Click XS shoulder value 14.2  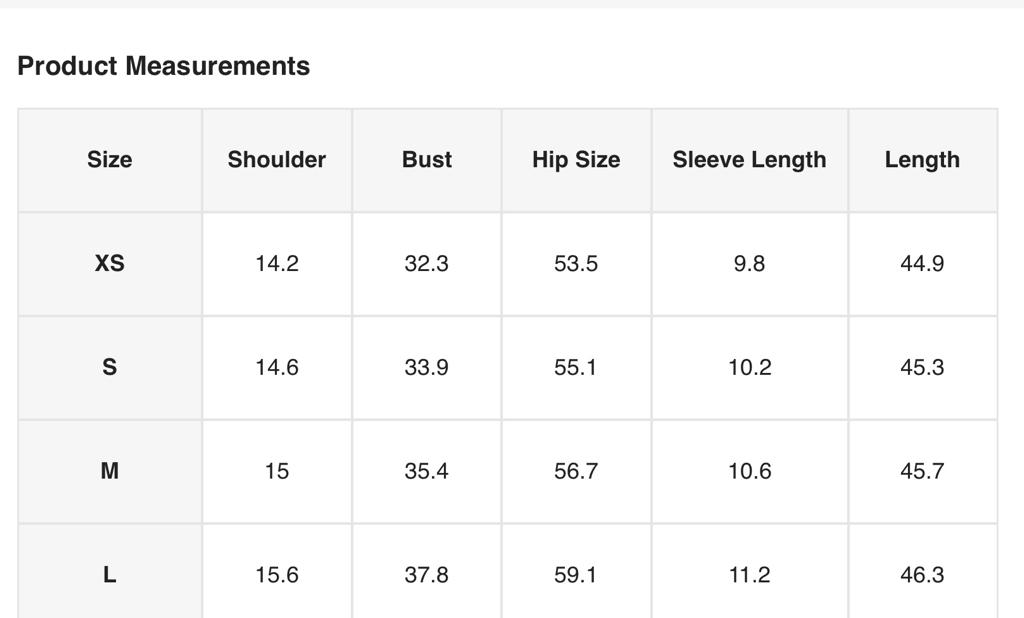pyautogui.click(x=277, y=264)
